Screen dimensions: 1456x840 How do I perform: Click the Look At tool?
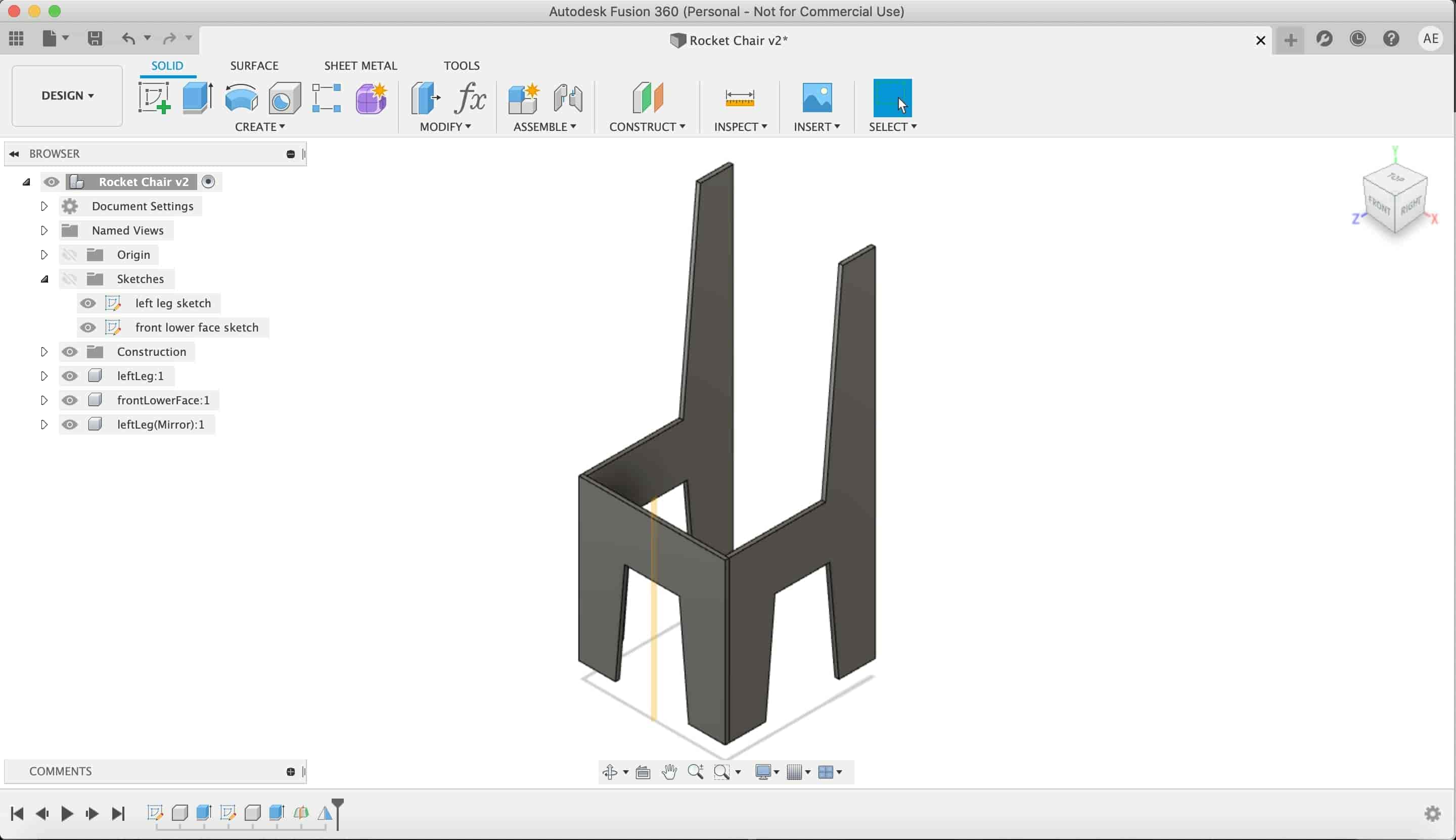tap(643, 772)
